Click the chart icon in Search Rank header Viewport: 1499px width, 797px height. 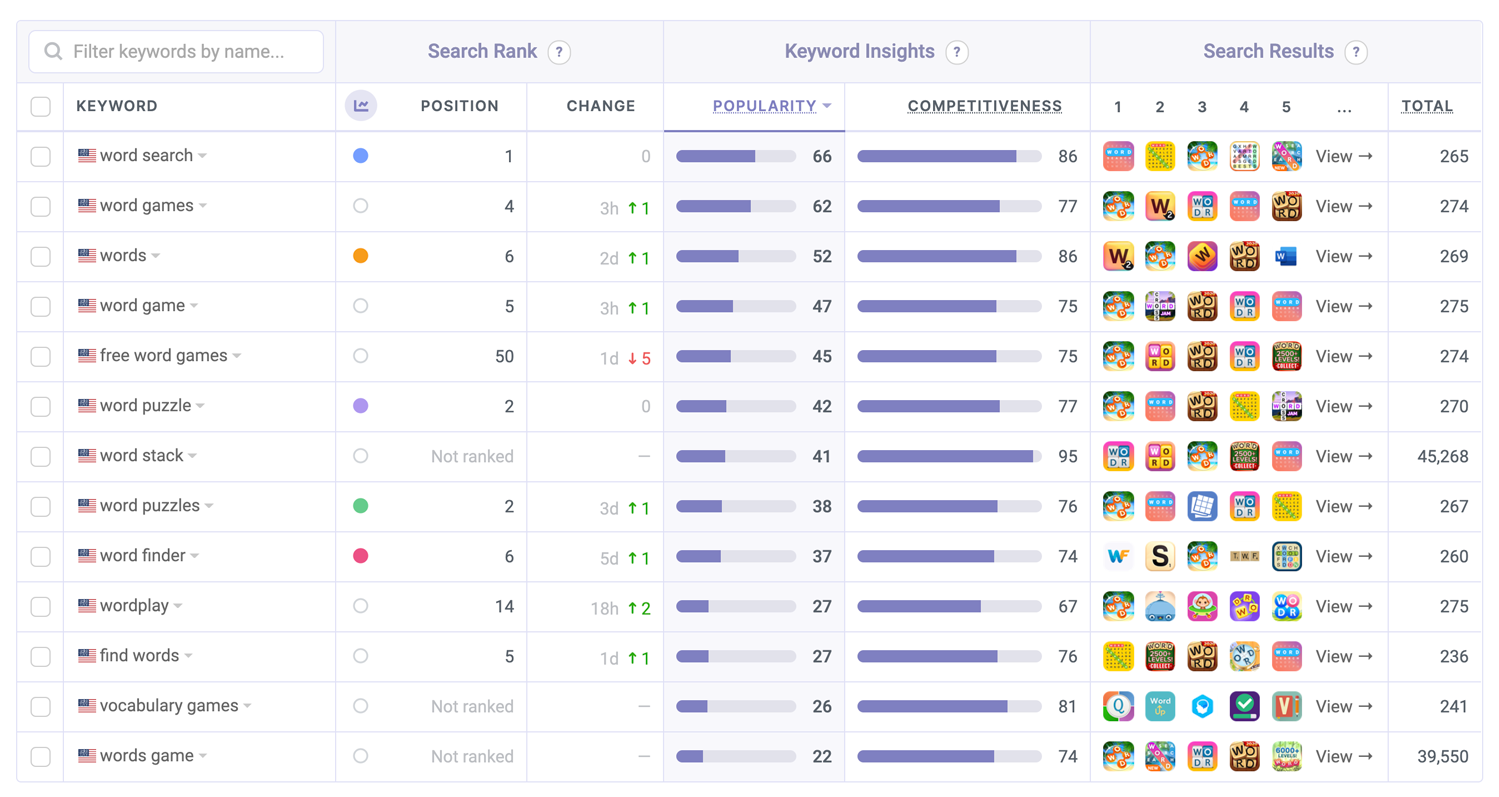point(360,106)
